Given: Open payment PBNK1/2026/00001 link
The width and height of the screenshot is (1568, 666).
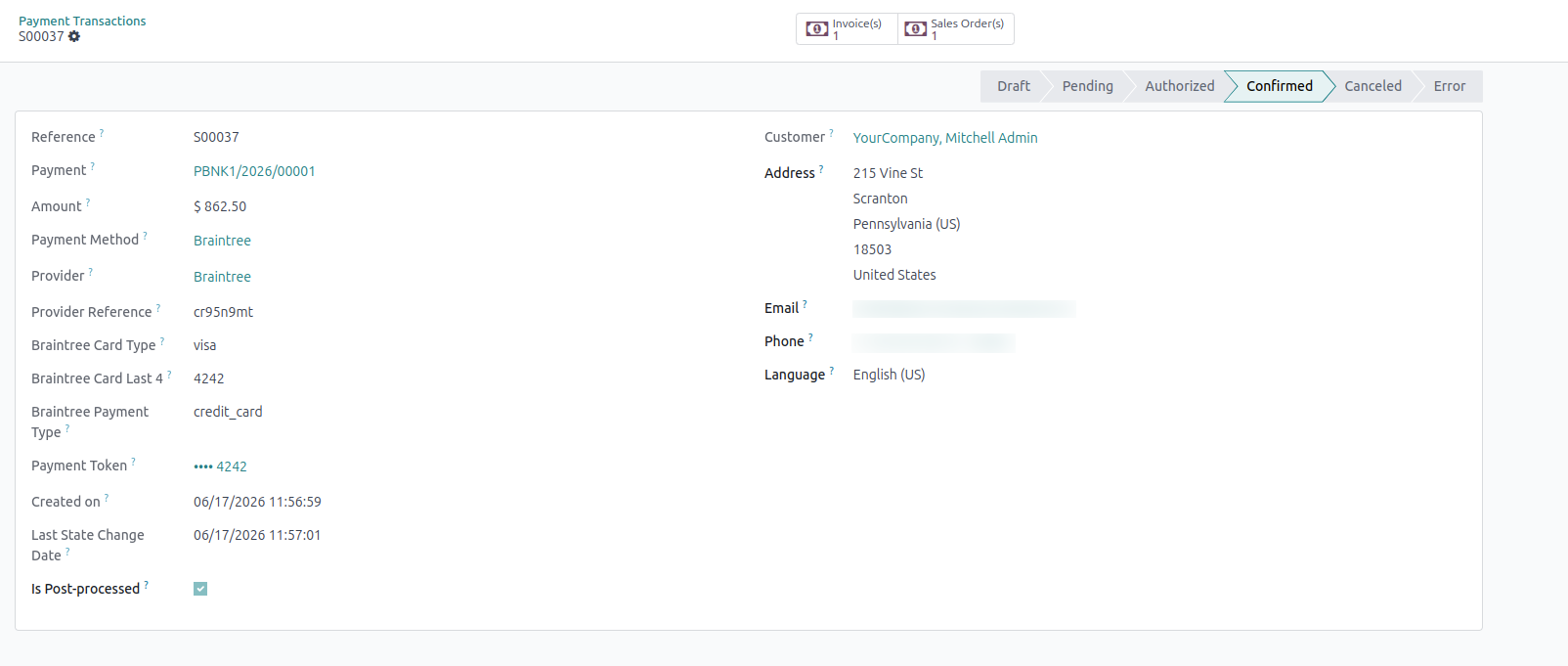Looking at the screenshot, I should [254, 171].
